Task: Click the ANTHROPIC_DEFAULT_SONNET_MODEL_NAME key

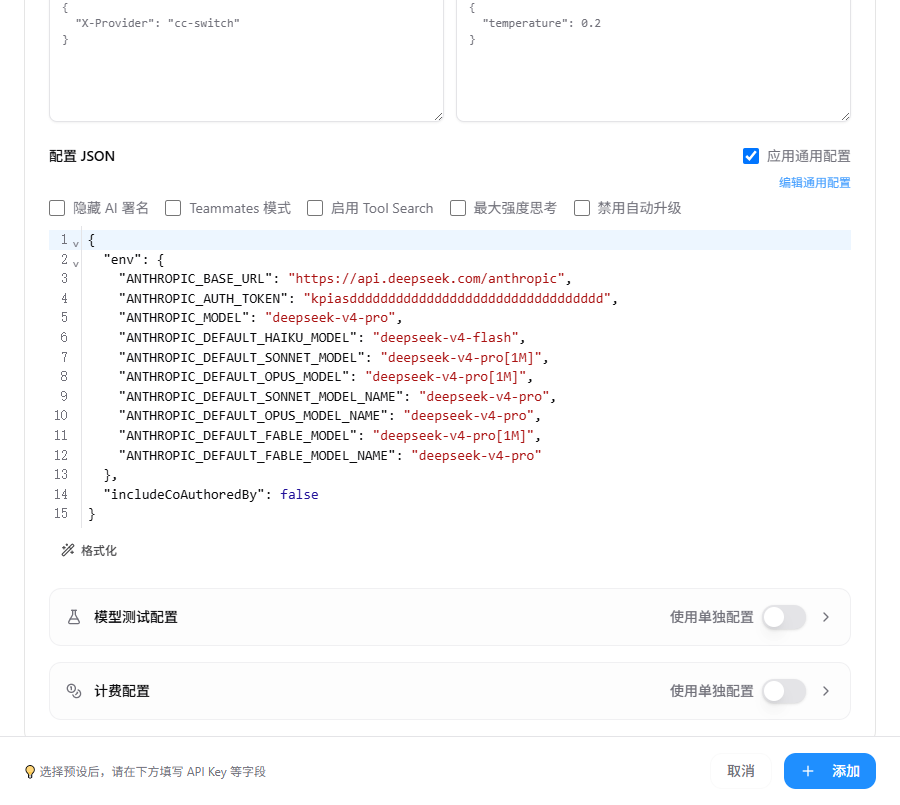Action: pos(261,397)
